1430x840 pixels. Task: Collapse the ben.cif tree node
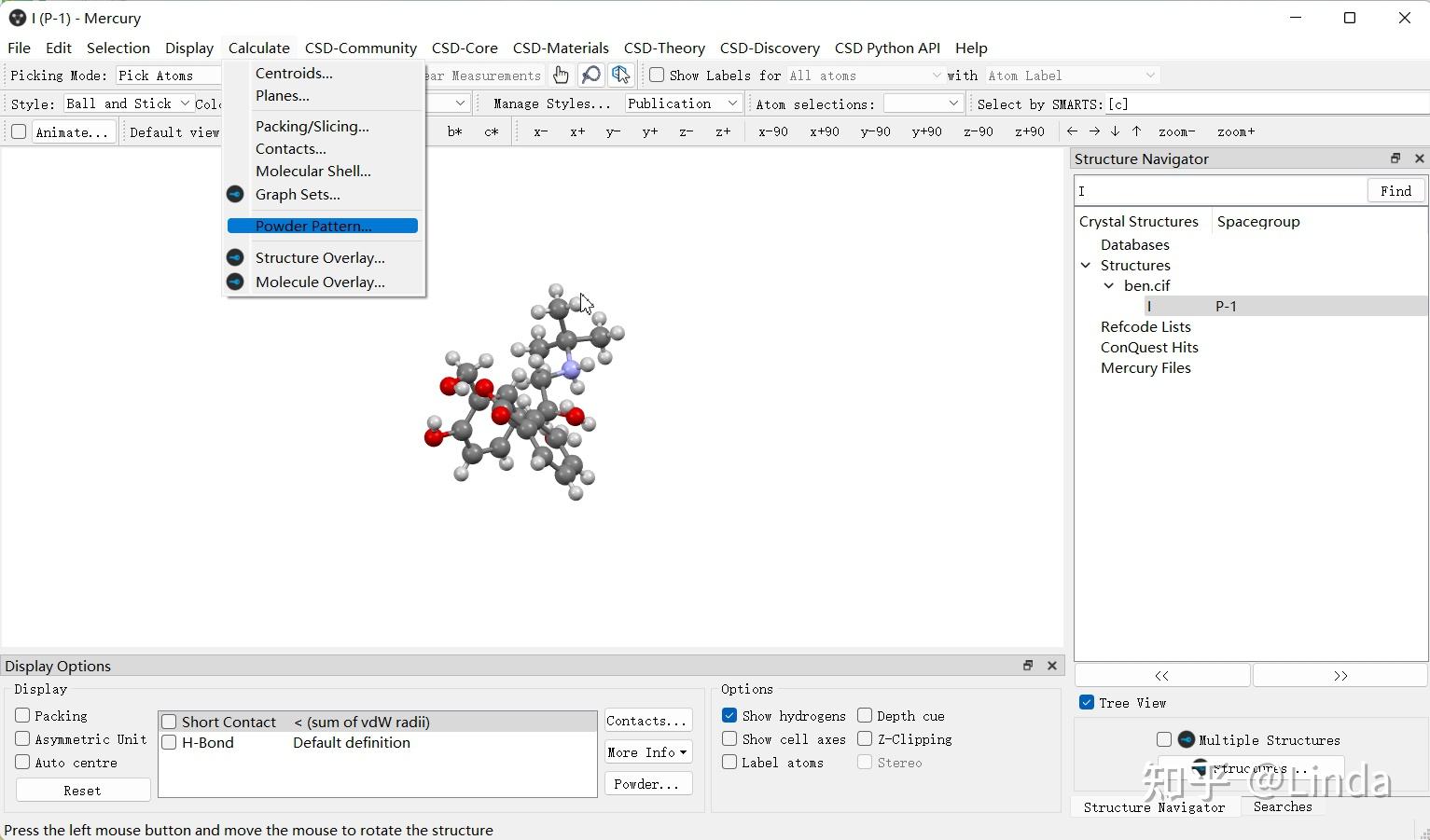pos(1108,285)
